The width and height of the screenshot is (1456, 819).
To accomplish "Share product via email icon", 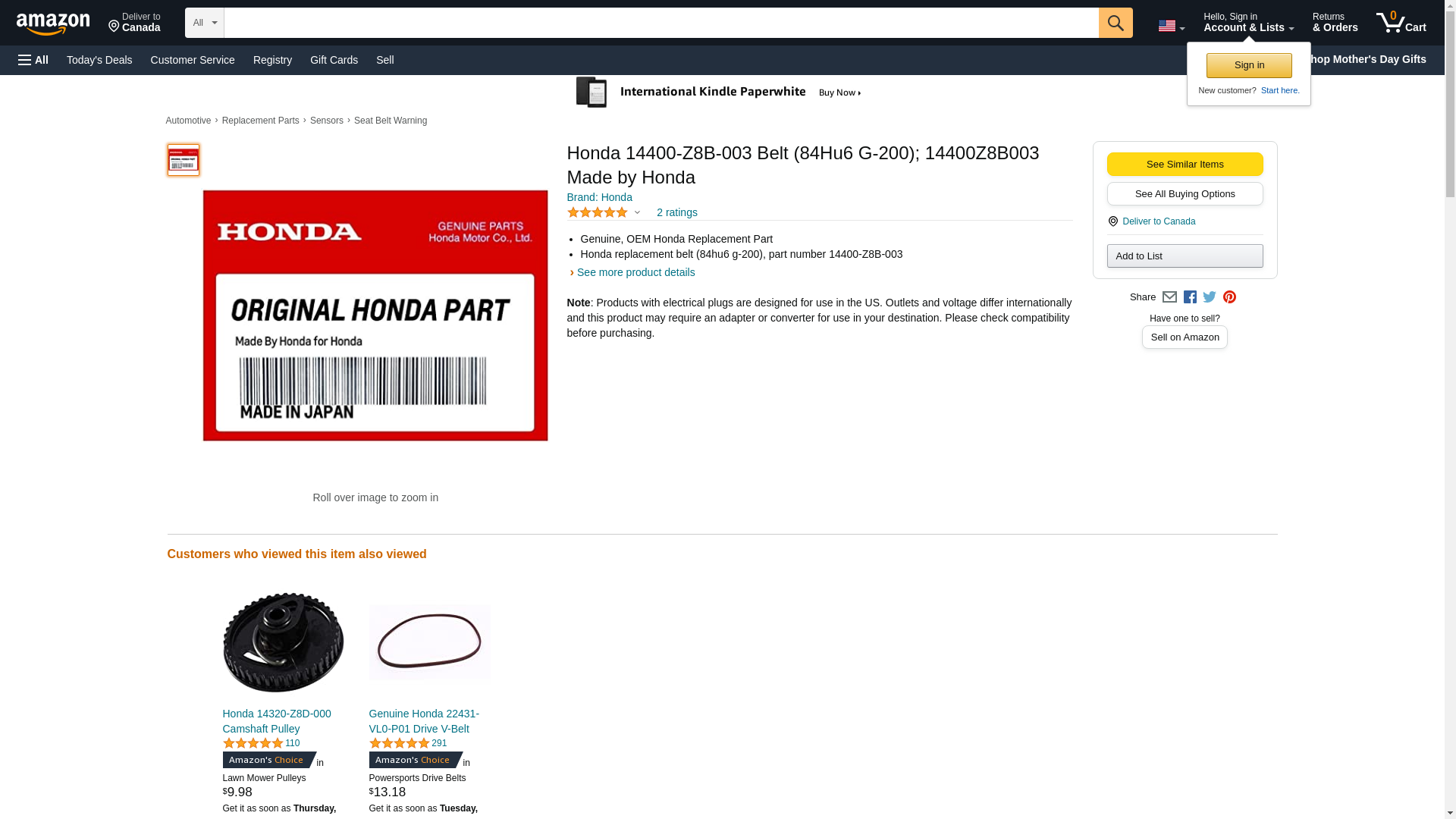I will coord(1169,297).
